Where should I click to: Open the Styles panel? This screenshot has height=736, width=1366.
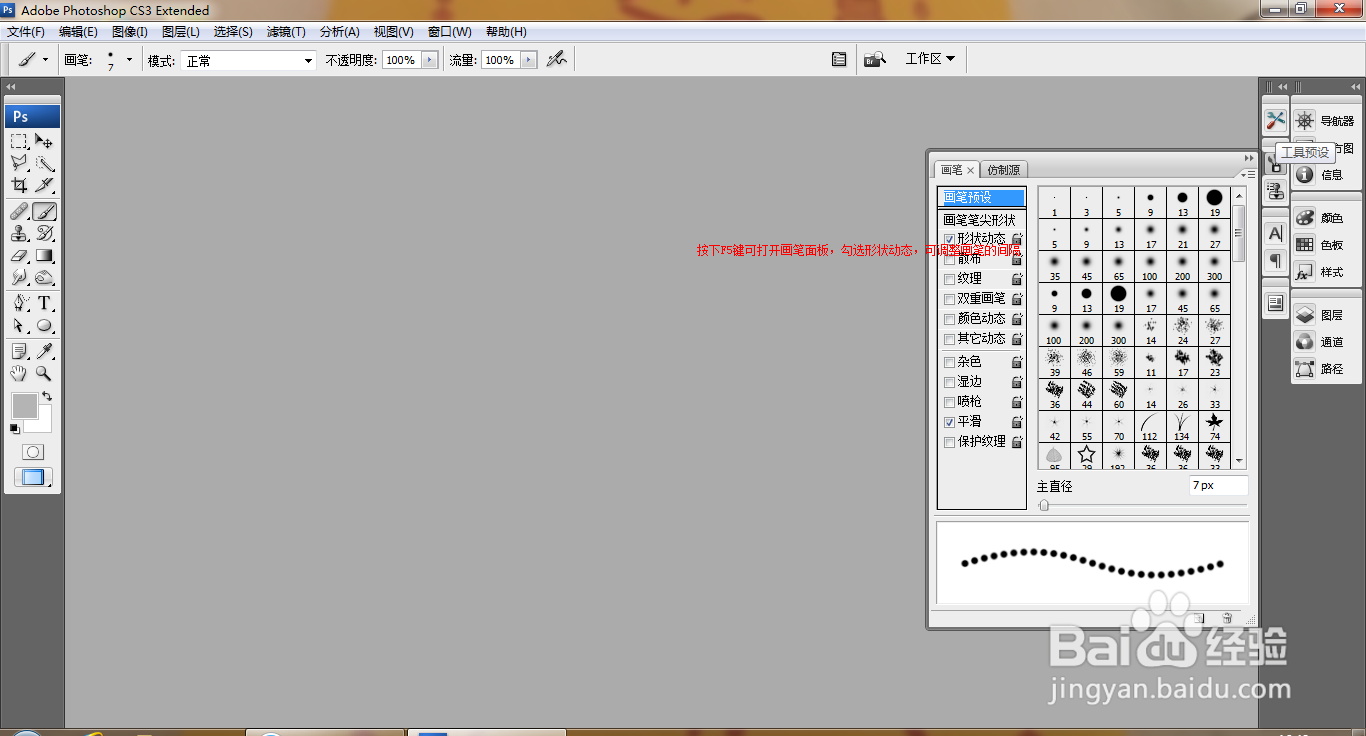(x=1320, y=272)
